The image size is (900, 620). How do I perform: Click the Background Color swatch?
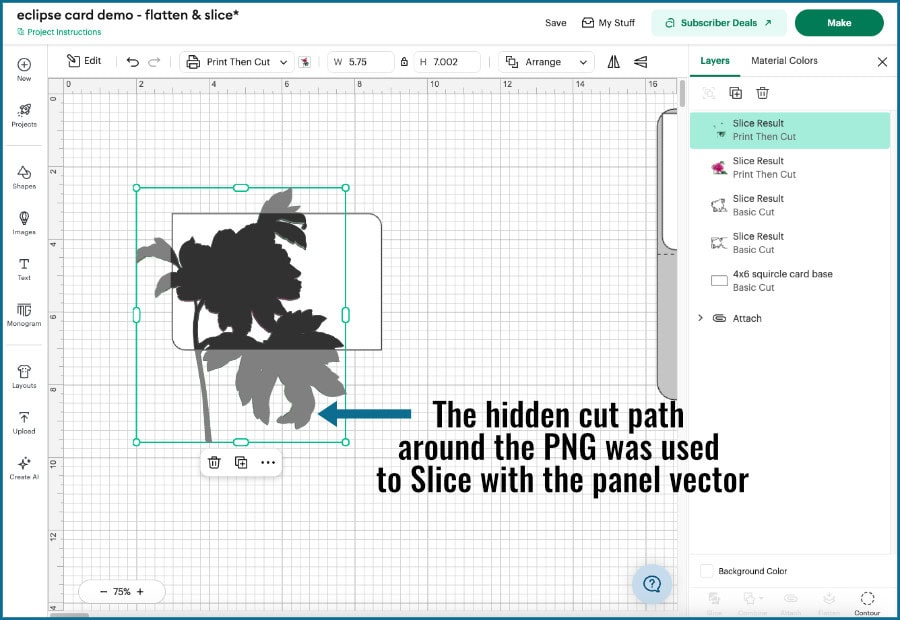(x=707, y=571)
